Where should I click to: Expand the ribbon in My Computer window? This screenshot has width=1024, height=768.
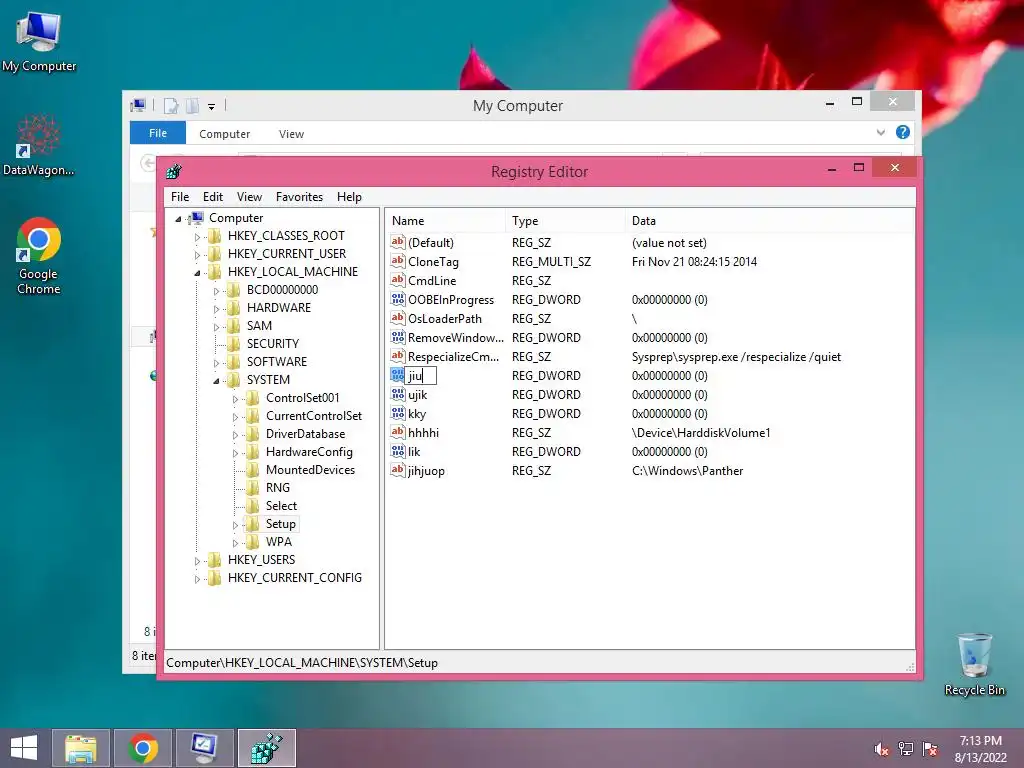(x=880, y=133)
